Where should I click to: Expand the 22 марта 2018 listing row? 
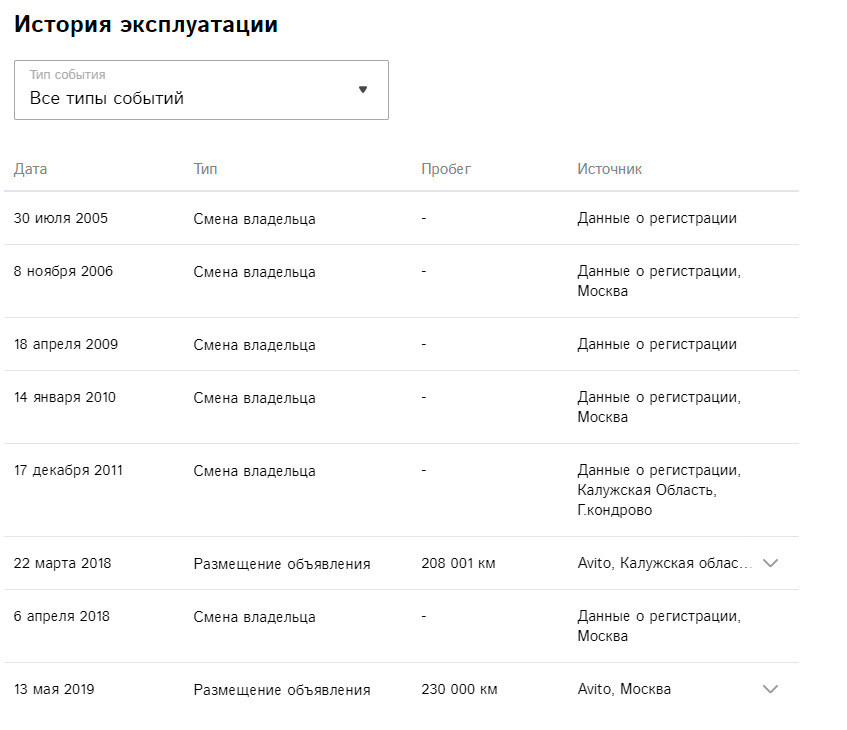pyautogui.click(x=770, y=563)
